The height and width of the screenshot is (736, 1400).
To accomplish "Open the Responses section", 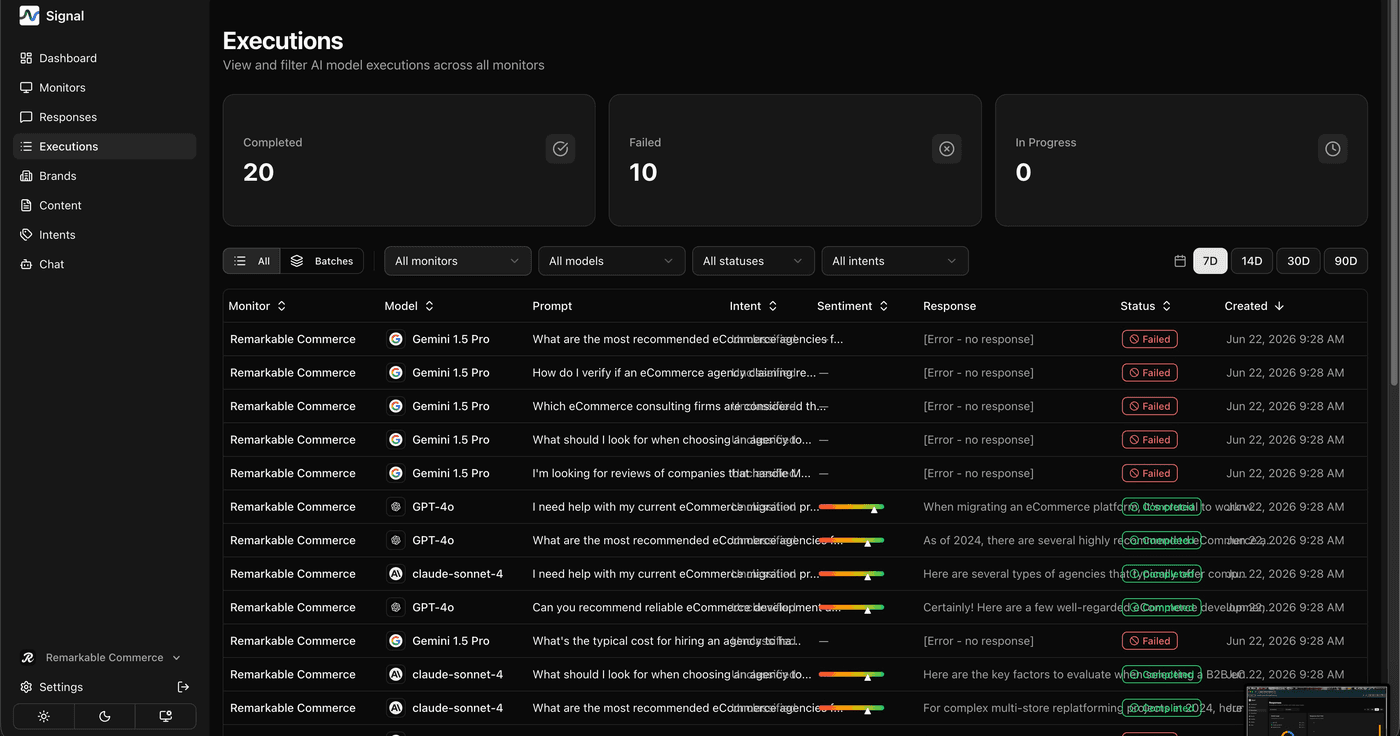I will (104, 117).
